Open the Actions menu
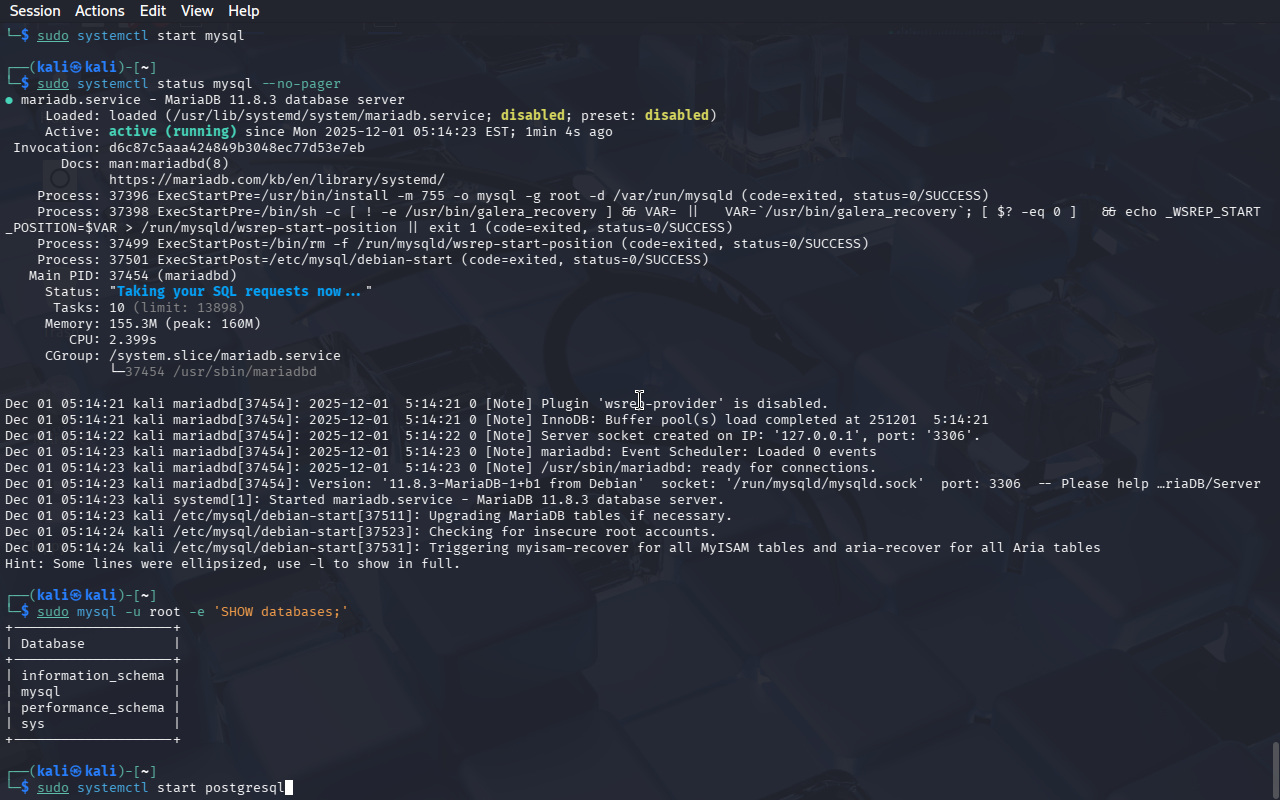Screen dimensions: 1280x800 point(100,11)
